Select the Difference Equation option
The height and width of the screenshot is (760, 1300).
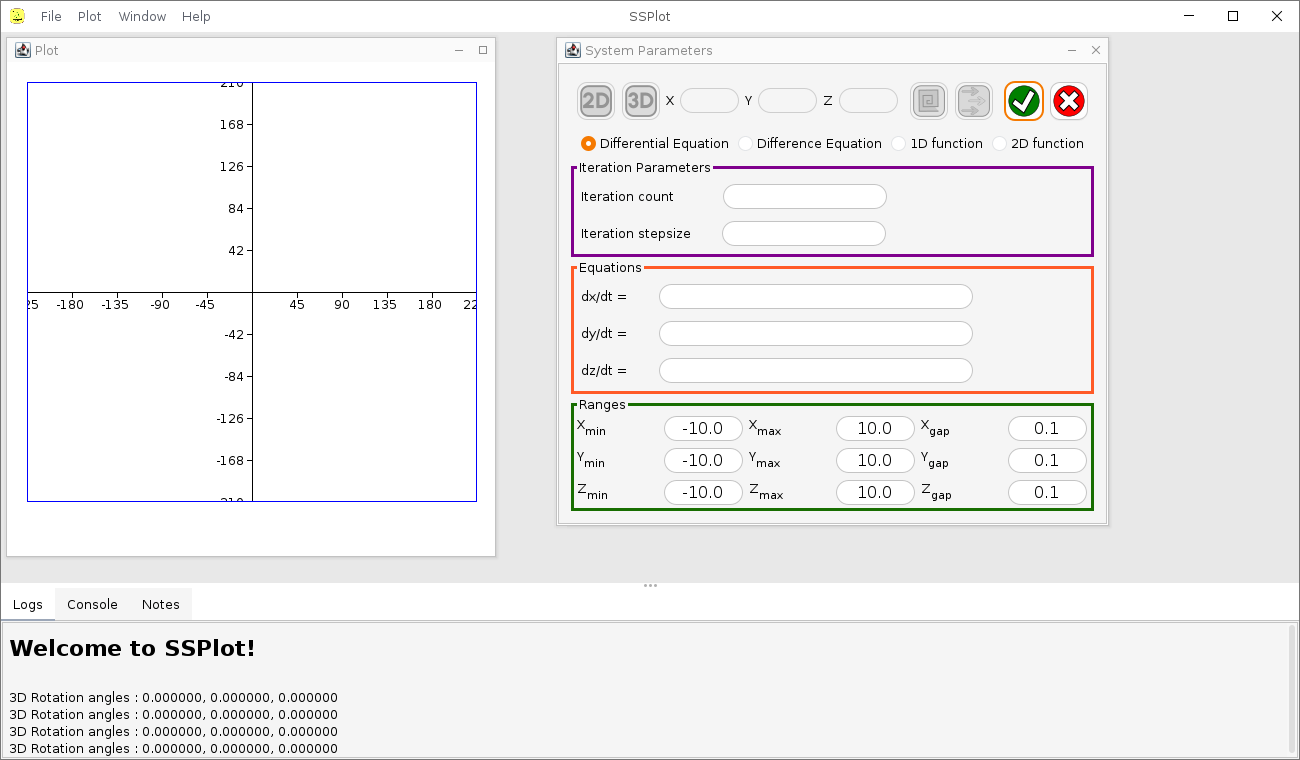[x=810, y=143]
